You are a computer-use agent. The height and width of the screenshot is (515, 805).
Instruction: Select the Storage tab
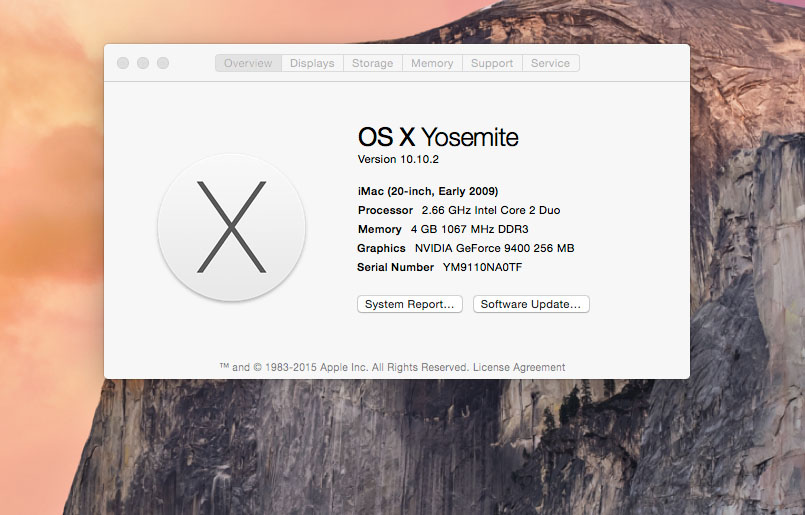tap(372, 63)
